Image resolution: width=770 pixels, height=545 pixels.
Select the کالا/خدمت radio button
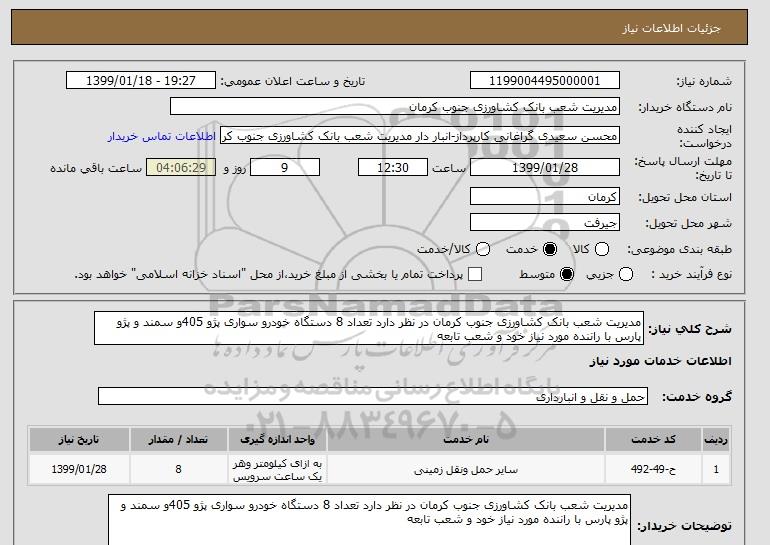click(x=483, y=249)
